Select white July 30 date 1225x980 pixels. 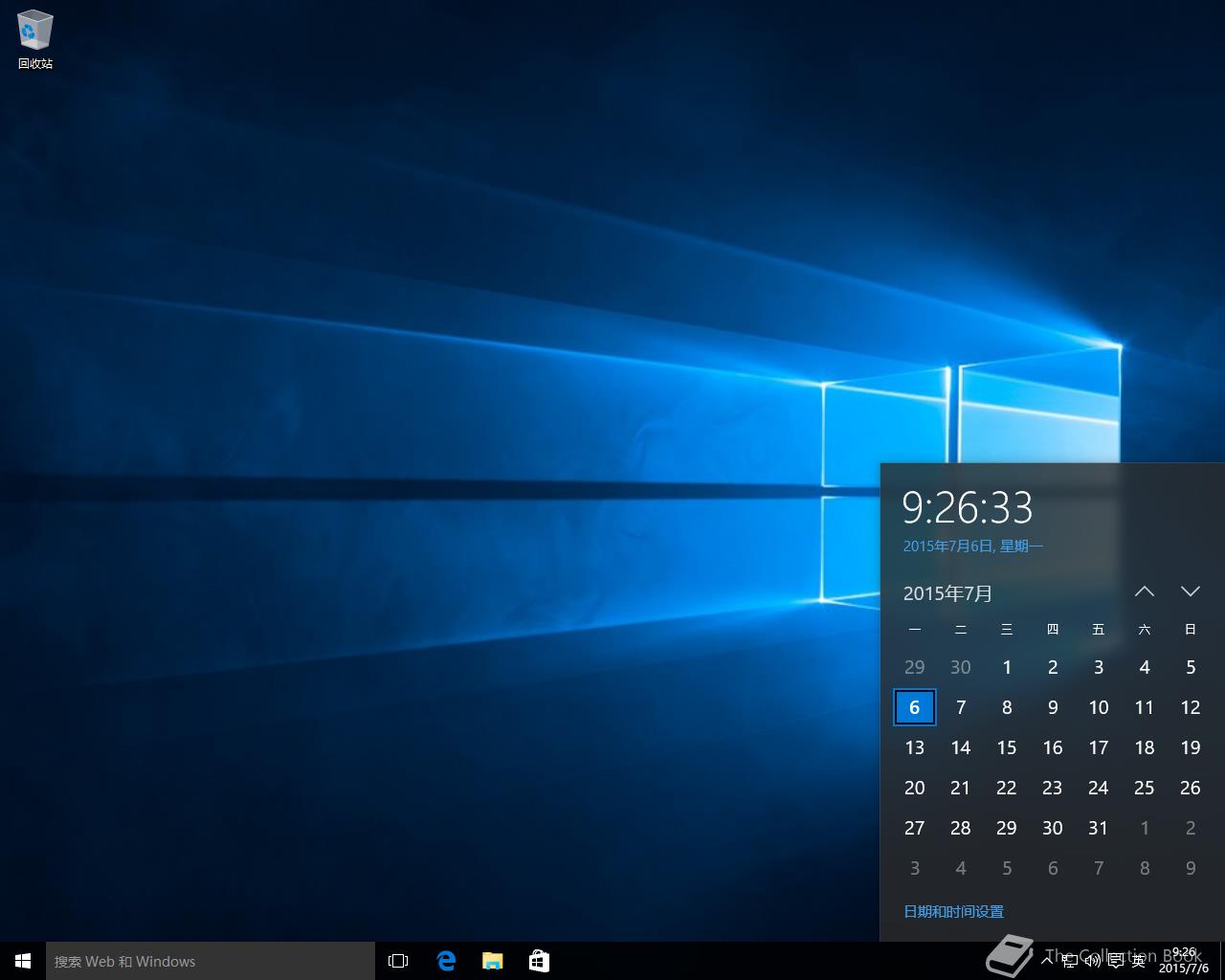point(1053,828)
